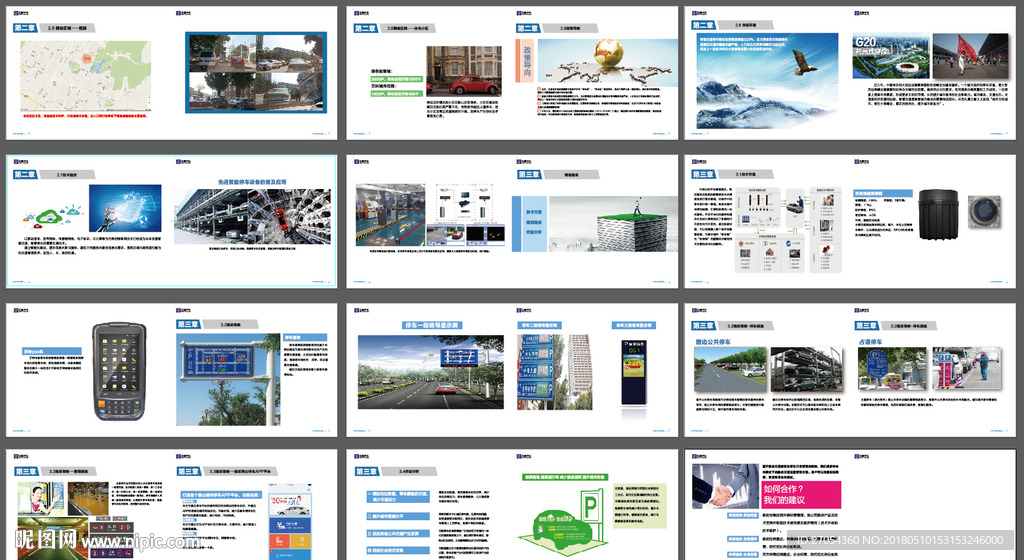Click the company logo above the map
Screen dimensions: 1024x560
pyautogui.click(x=21, y=13)
